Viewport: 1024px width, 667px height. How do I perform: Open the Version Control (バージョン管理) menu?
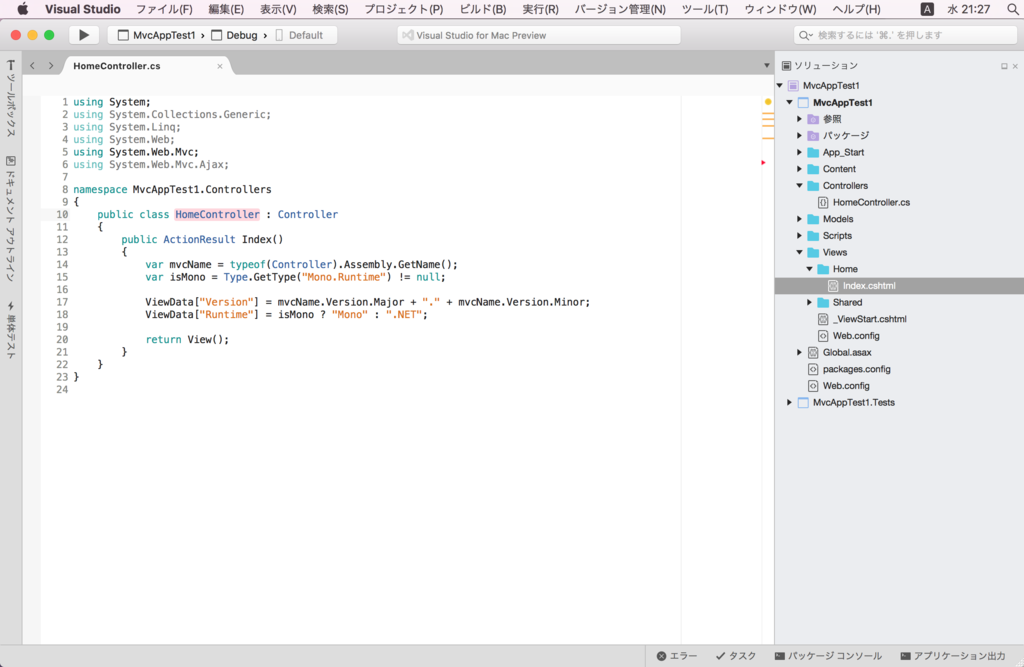click(620, 9)
